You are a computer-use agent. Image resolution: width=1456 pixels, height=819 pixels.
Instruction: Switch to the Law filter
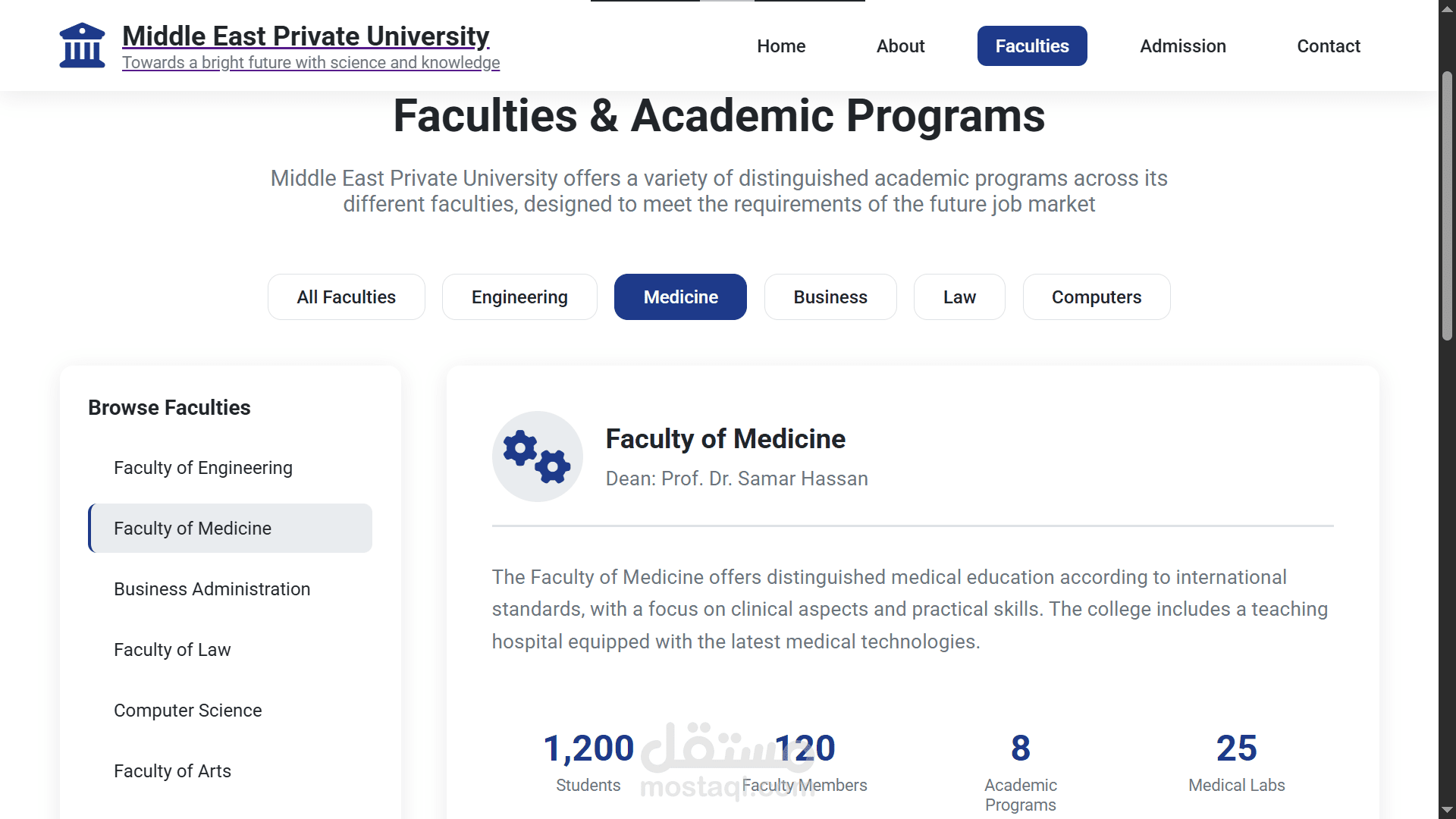(959, 297)
